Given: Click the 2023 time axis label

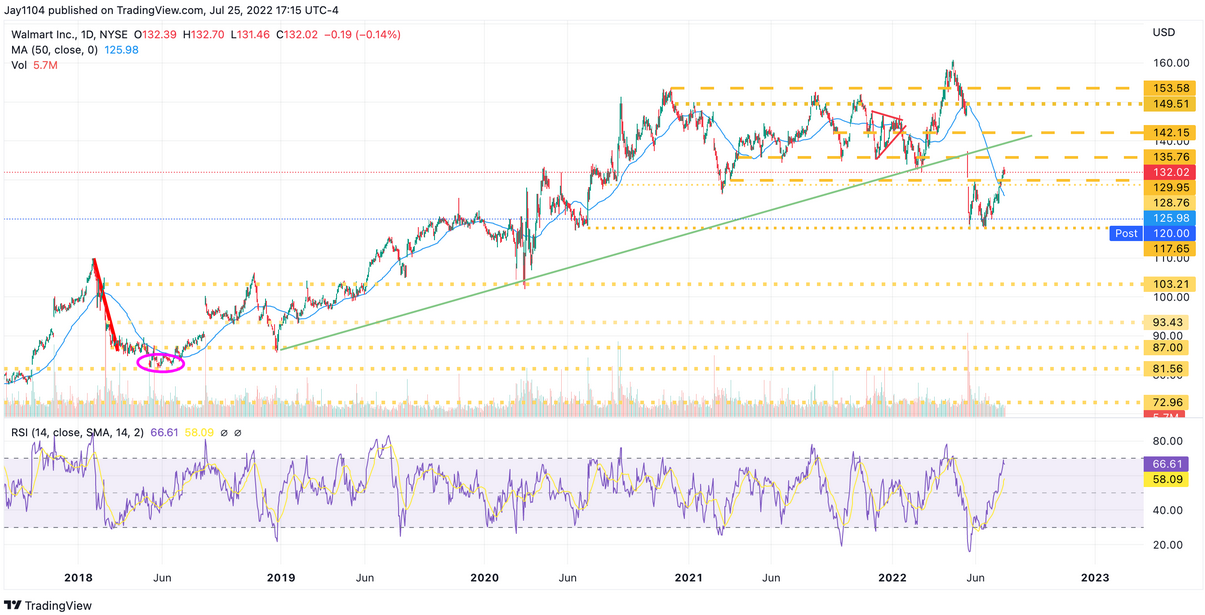Looking at the screenshot, I should click(x=1095, y=577).
